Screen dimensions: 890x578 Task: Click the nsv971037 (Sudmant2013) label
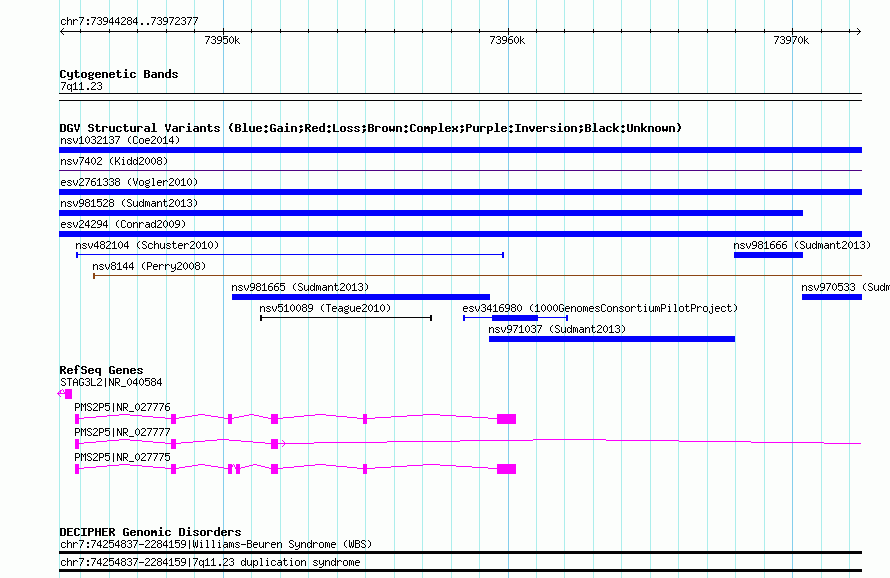(x=557, y=329)
